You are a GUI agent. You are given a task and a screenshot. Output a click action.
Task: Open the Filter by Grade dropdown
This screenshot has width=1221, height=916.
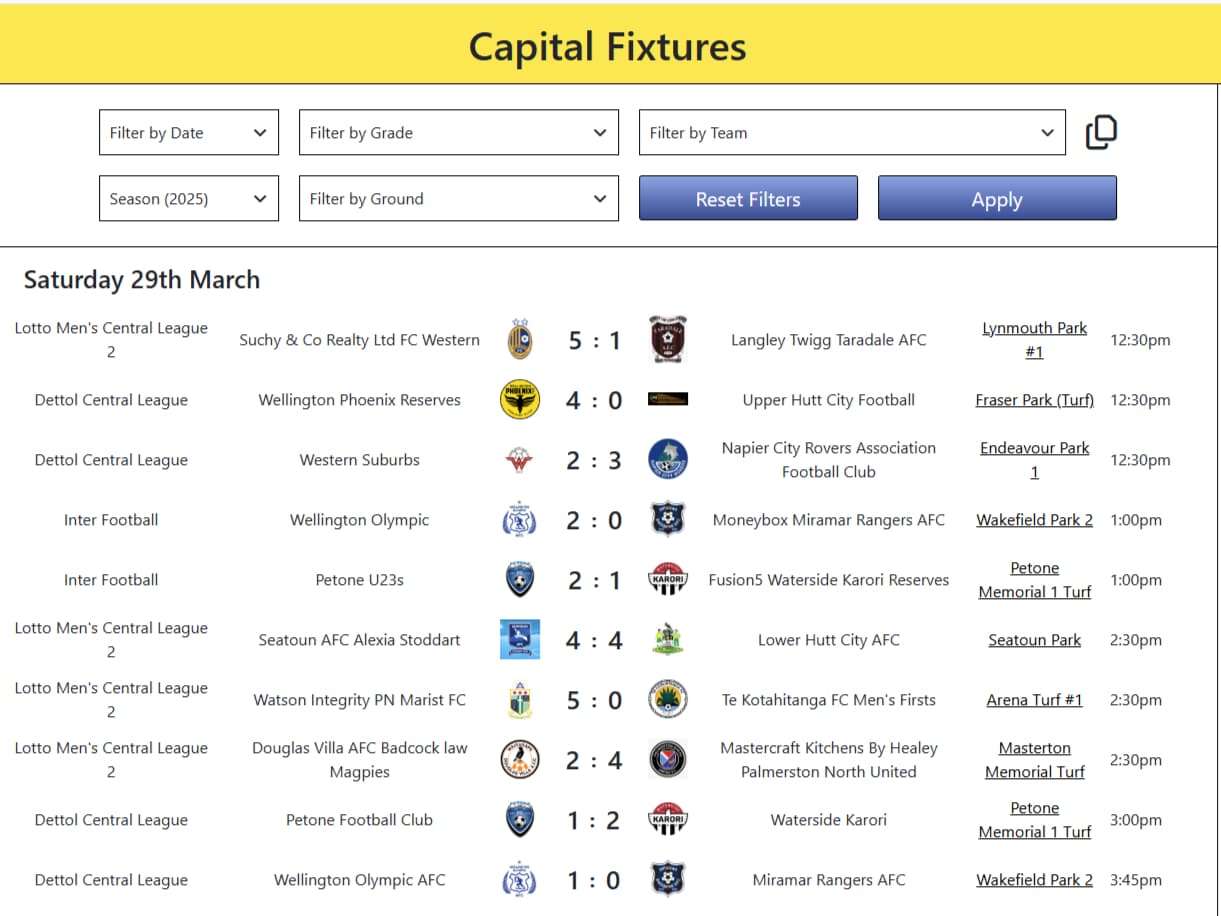click(459, 132)
